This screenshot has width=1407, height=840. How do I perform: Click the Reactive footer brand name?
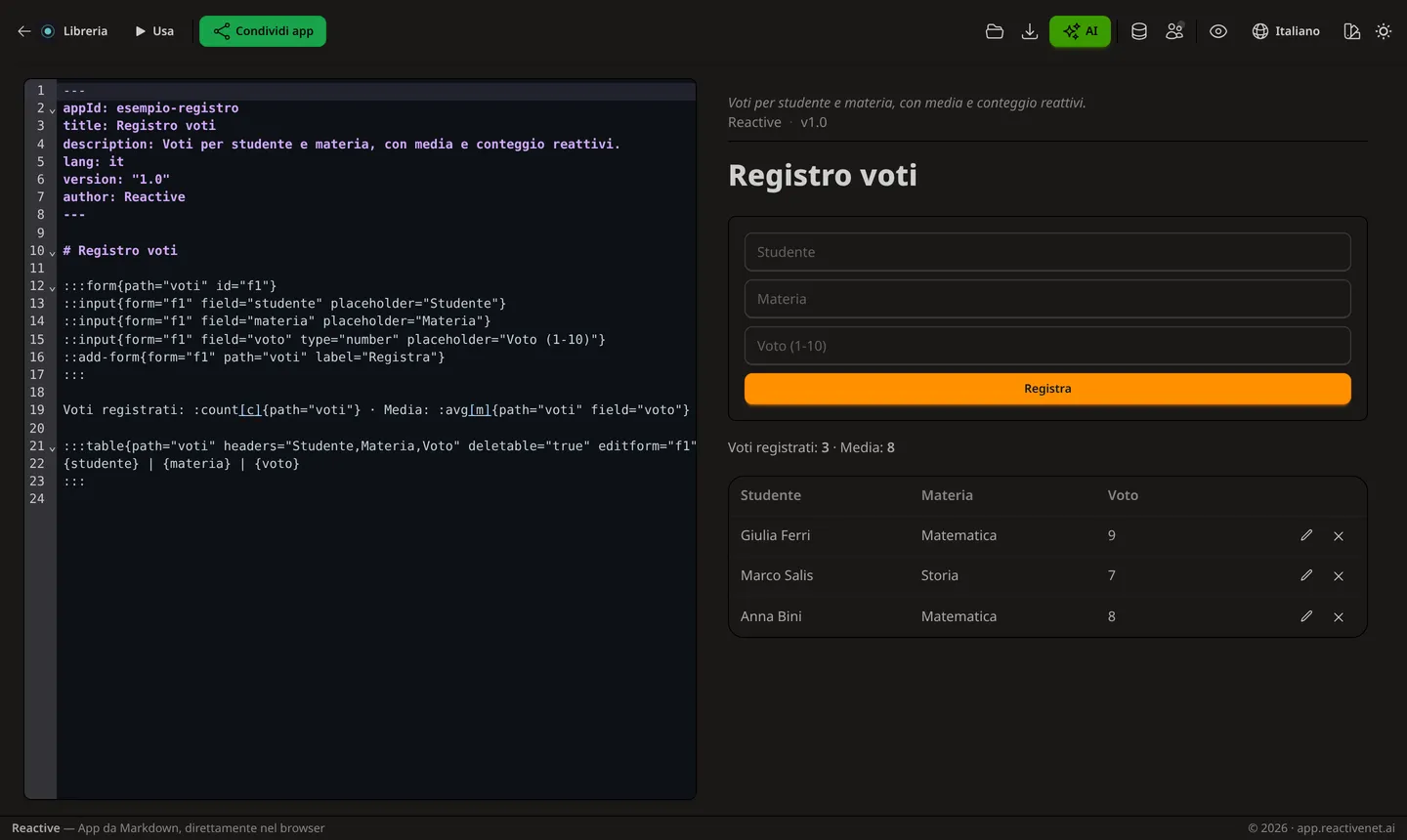[36, 828]
